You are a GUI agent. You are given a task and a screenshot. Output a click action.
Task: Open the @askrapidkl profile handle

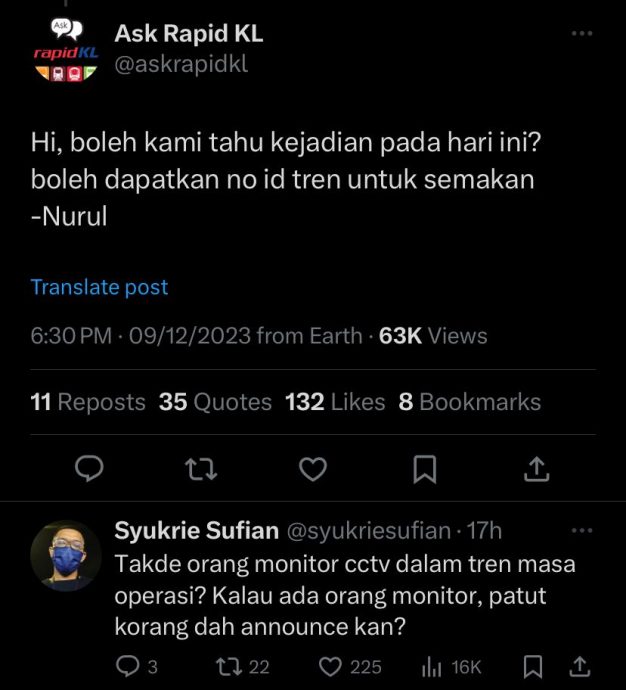pyautogui.click(x=181, y=65)
